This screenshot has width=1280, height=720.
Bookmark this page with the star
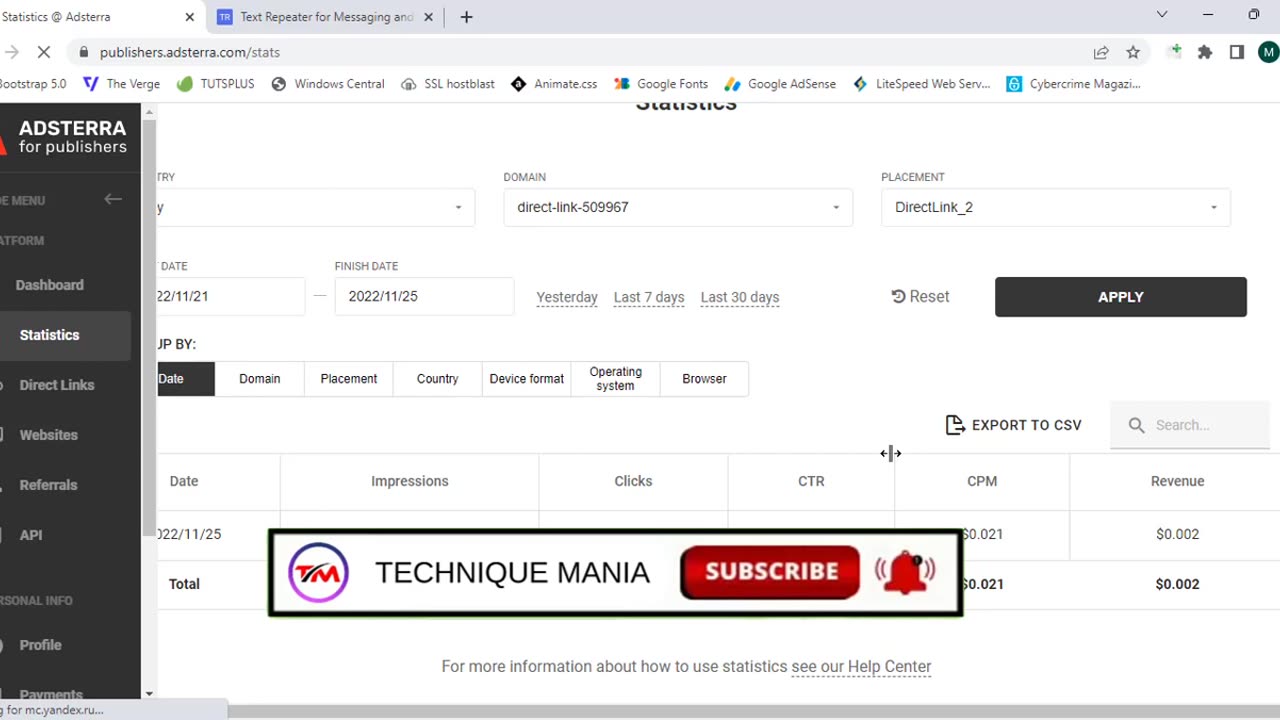1133,52
